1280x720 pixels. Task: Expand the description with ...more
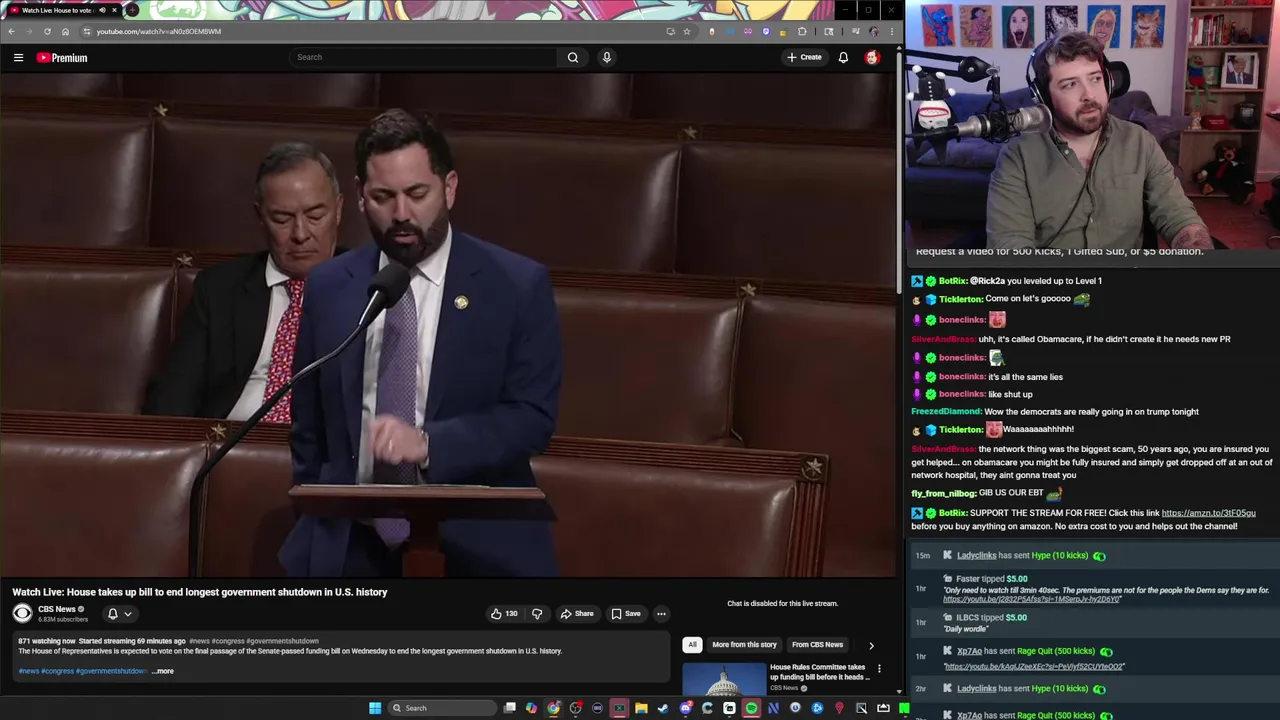[163, 671]
